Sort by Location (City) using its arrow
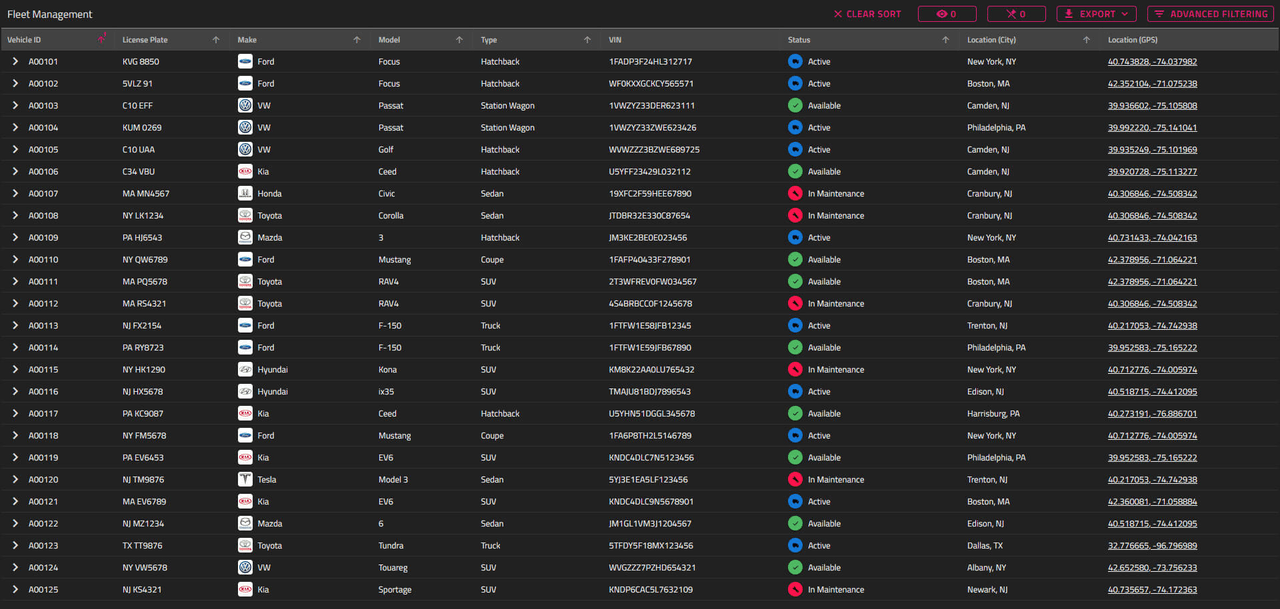The height and width of the screenshot is (609, 1280). 1086,40
